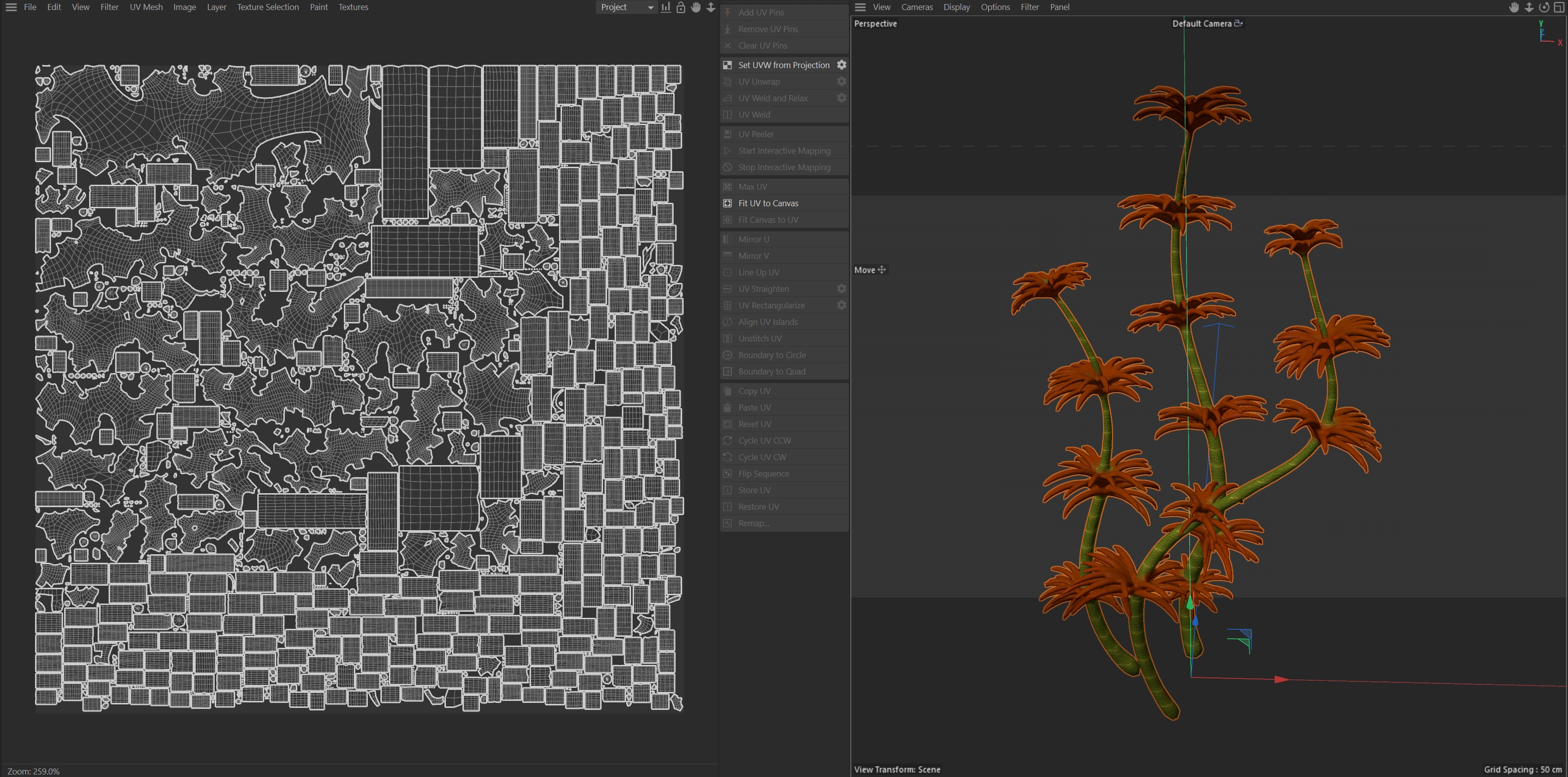The height and width of the screenshot is (777, 1568).
Task: Click the histogram bars icon beside Project
Action: pyautogui.click(x=666, y=8)
